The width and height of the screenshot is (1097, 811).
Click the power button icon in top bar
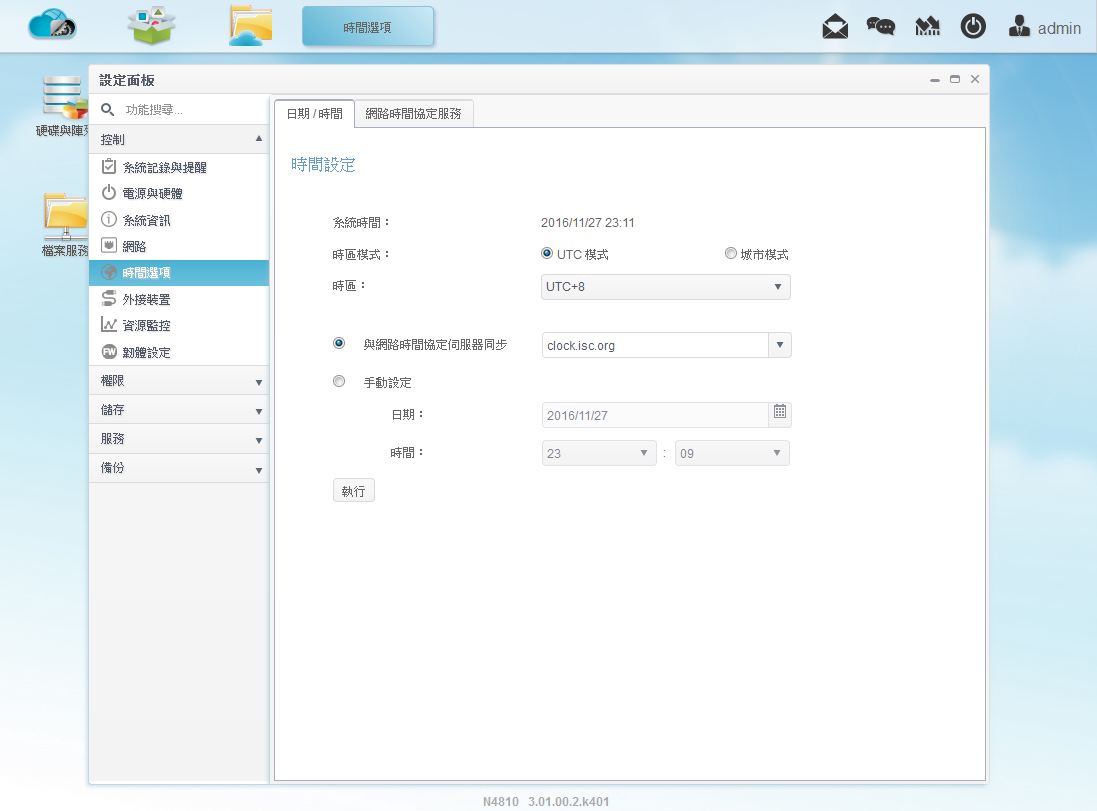(972, 27)
